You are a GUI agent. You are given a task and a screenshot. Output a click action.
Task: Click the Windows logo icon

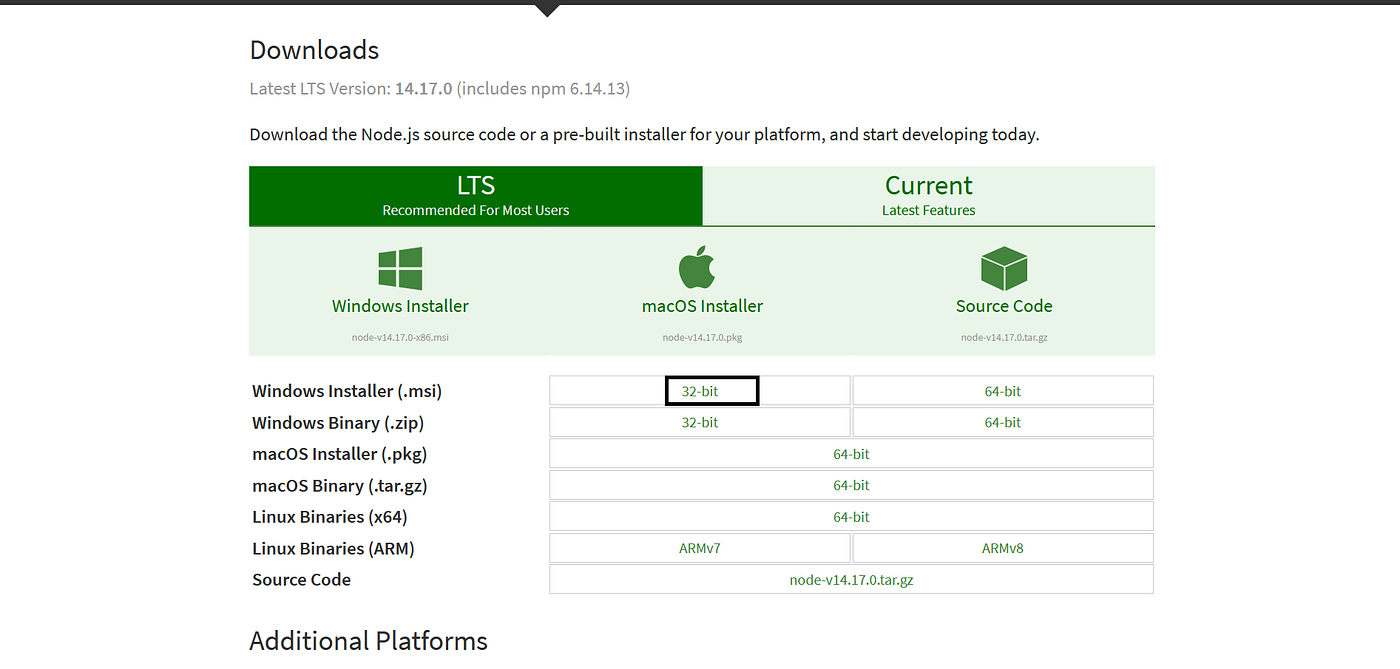(x=400, y=269)
